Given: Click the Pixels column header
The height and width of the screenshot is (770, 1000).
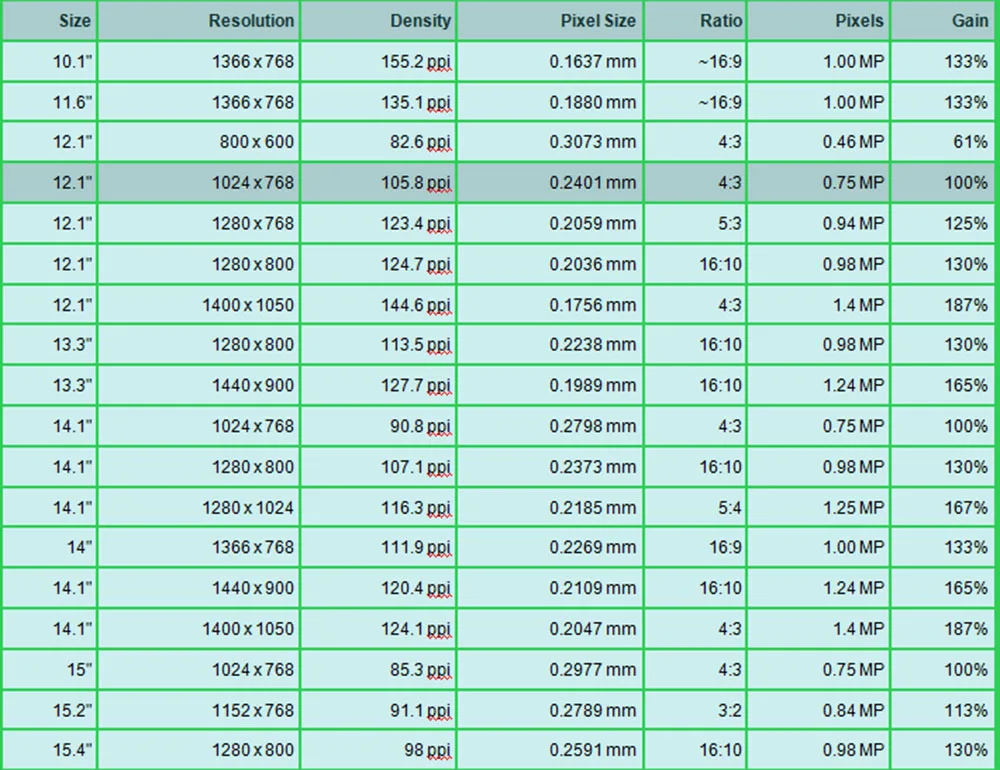Looking at the screenshot, I should (819, 21).
